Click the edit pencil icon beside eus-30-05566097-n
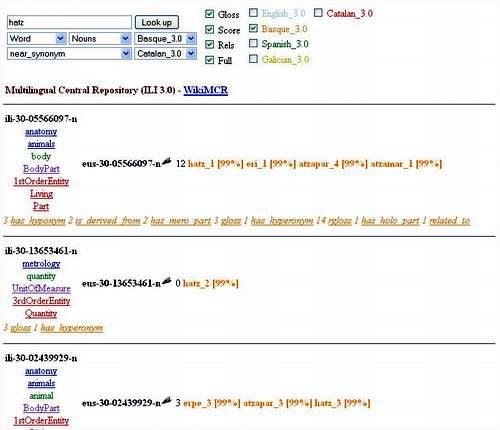Screen dimensions: 500x430 coord(167,161)
